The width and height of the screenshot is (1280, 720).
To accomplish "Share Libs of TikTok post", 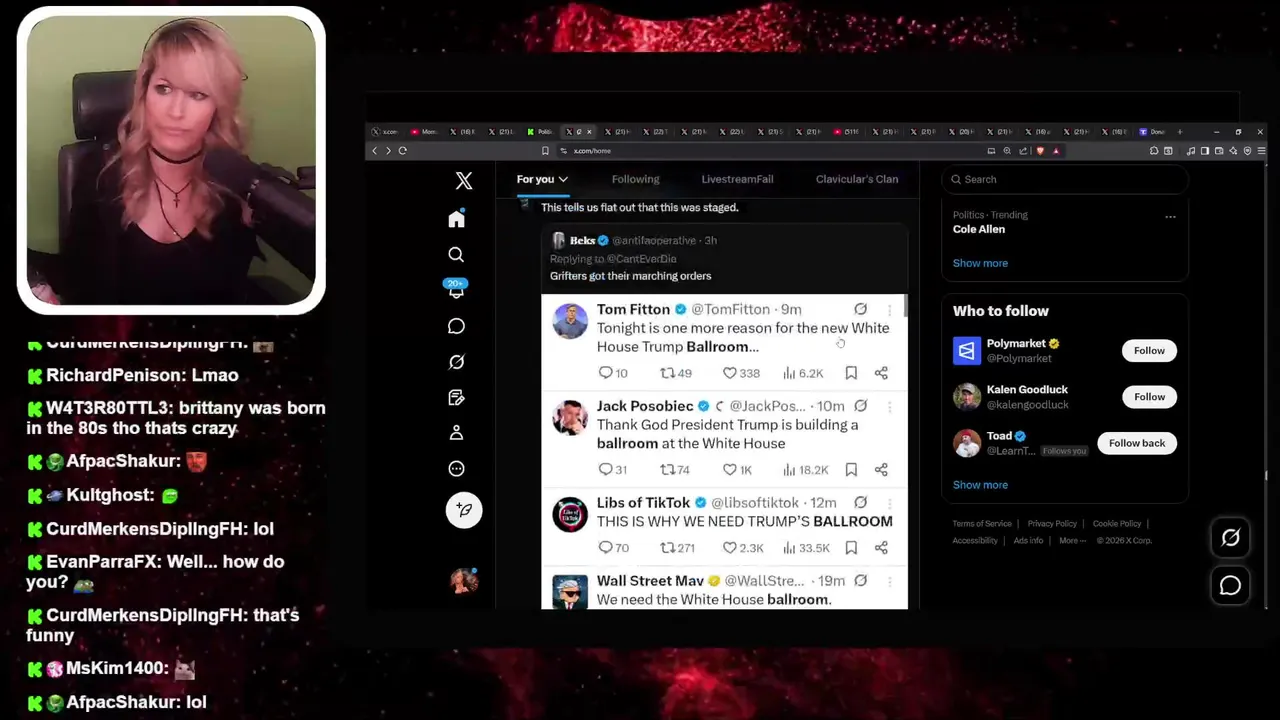I will tap(881, 548).
